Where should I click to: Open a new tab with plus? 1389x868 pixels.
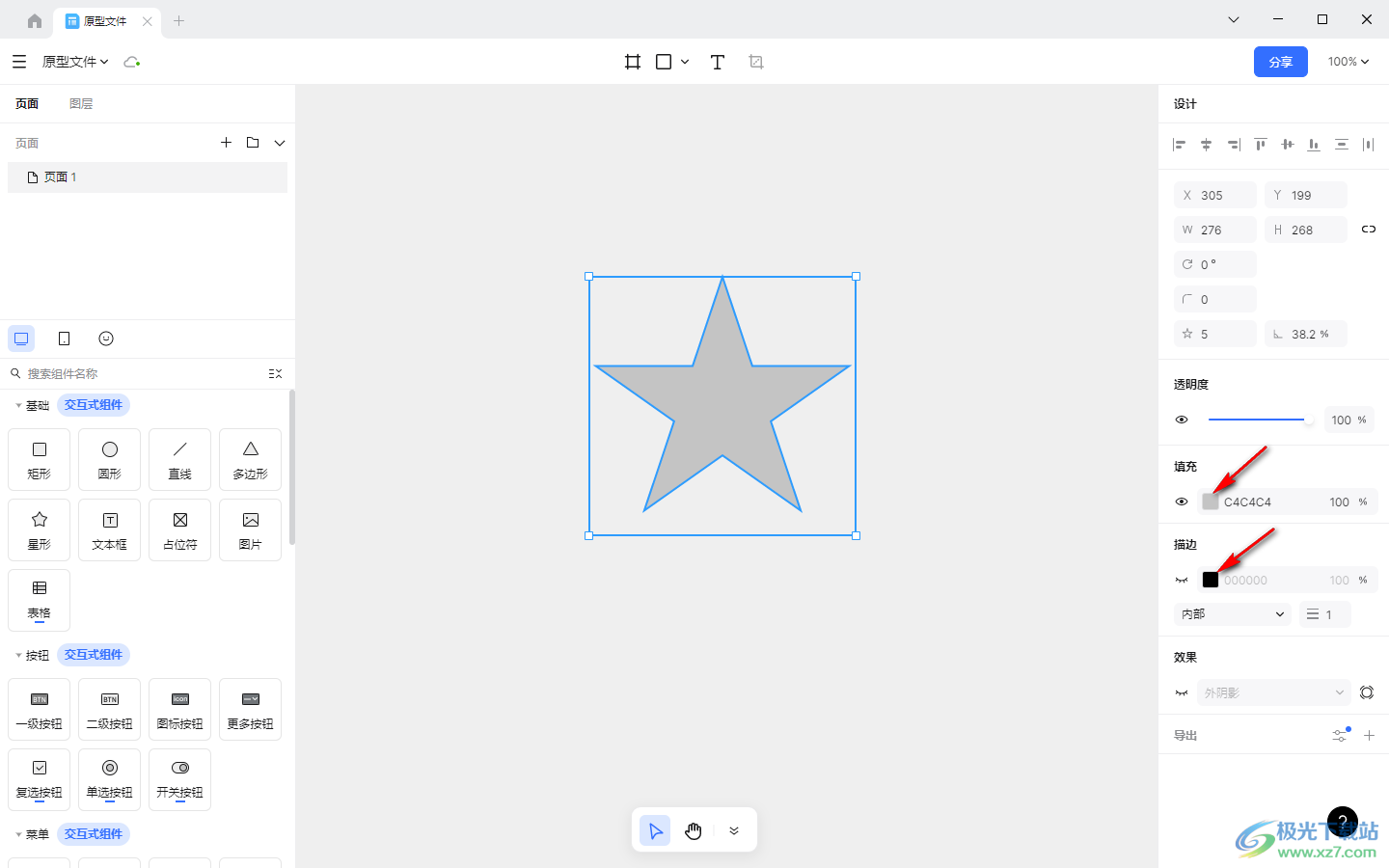click(178, 20)
